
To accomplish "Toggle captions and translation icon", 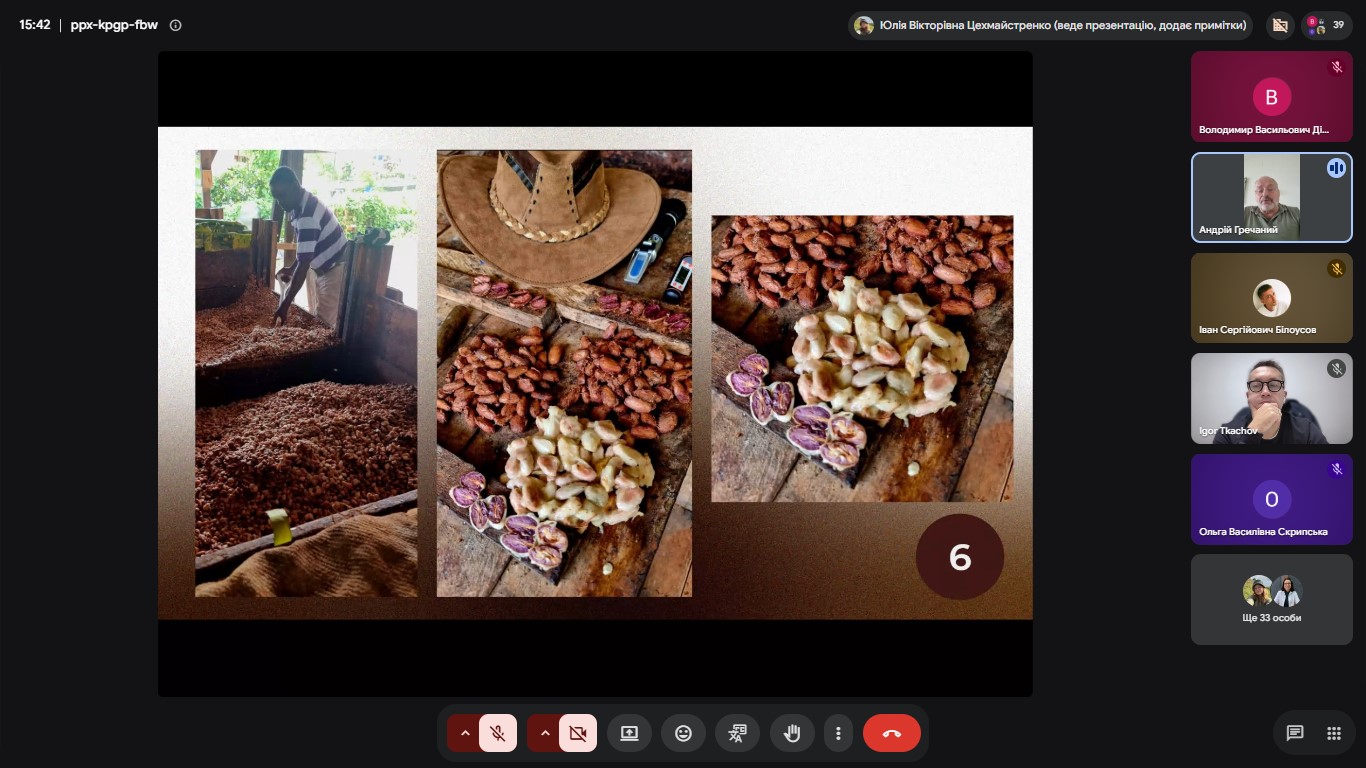I will [x=737, y=733].
